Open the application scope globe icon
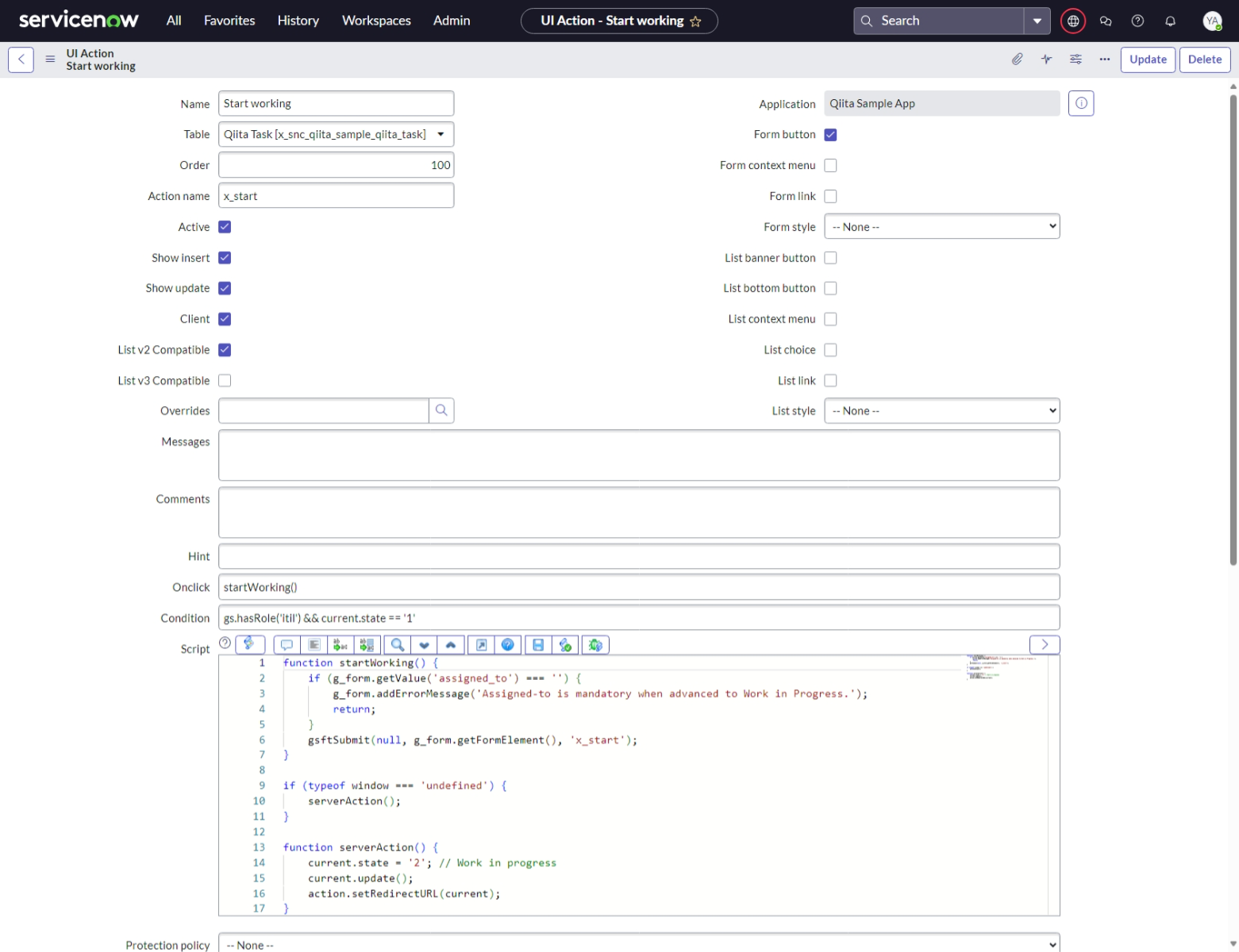Viewport: 1239px width, 952px height. (x=1073, y=21)
